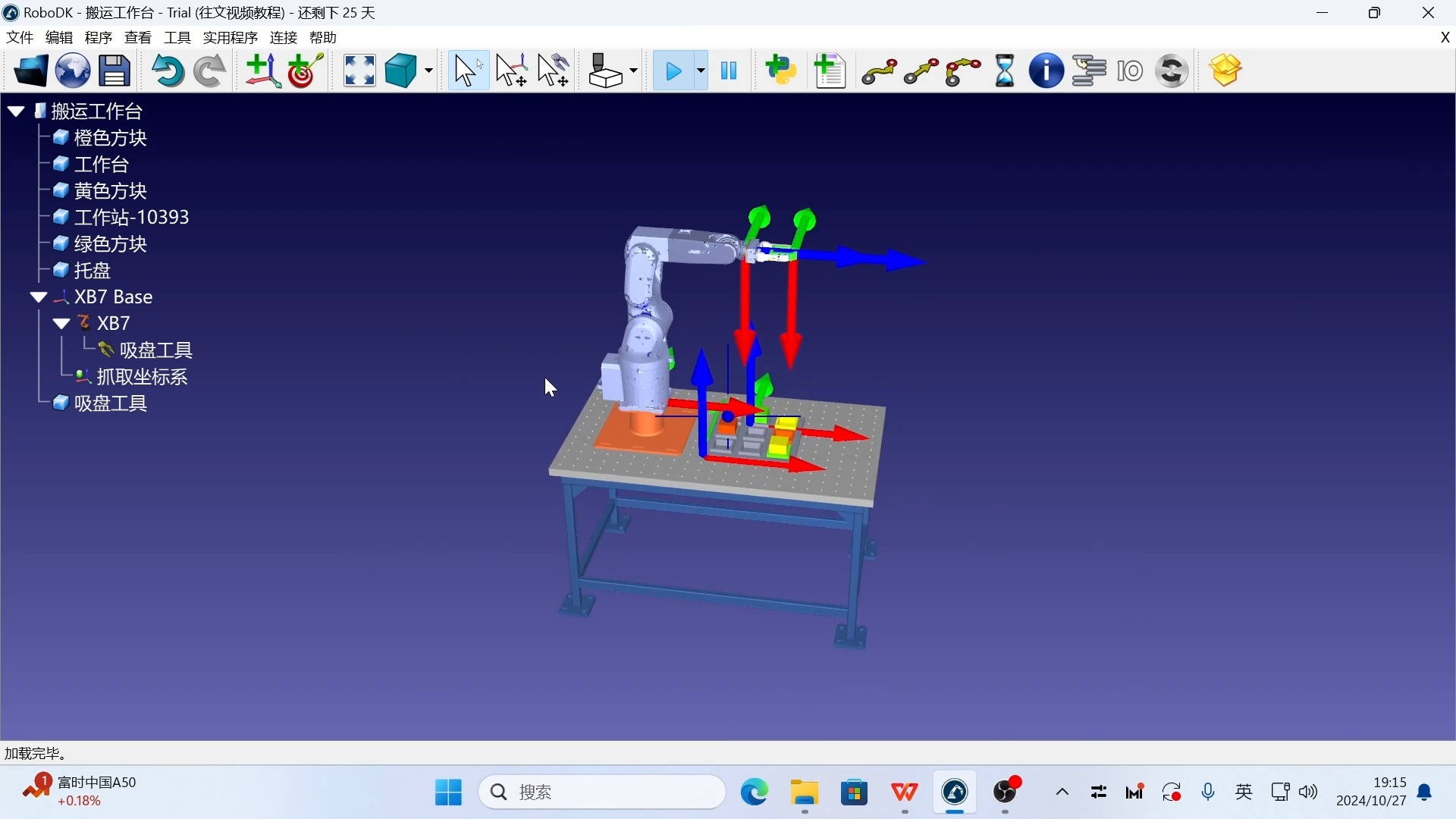
Task: Pause the simulation
Action: 729,71
